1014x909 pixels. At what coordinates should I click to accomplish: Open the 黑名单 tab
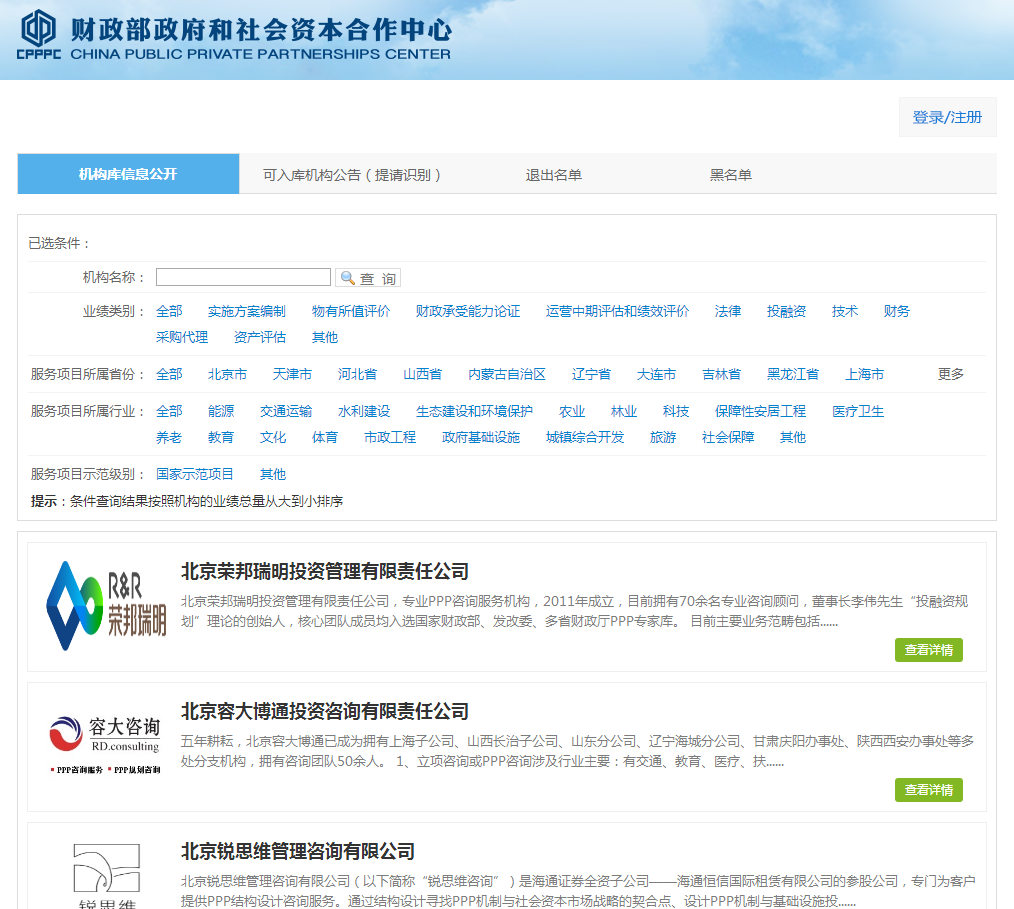(731, 175)
